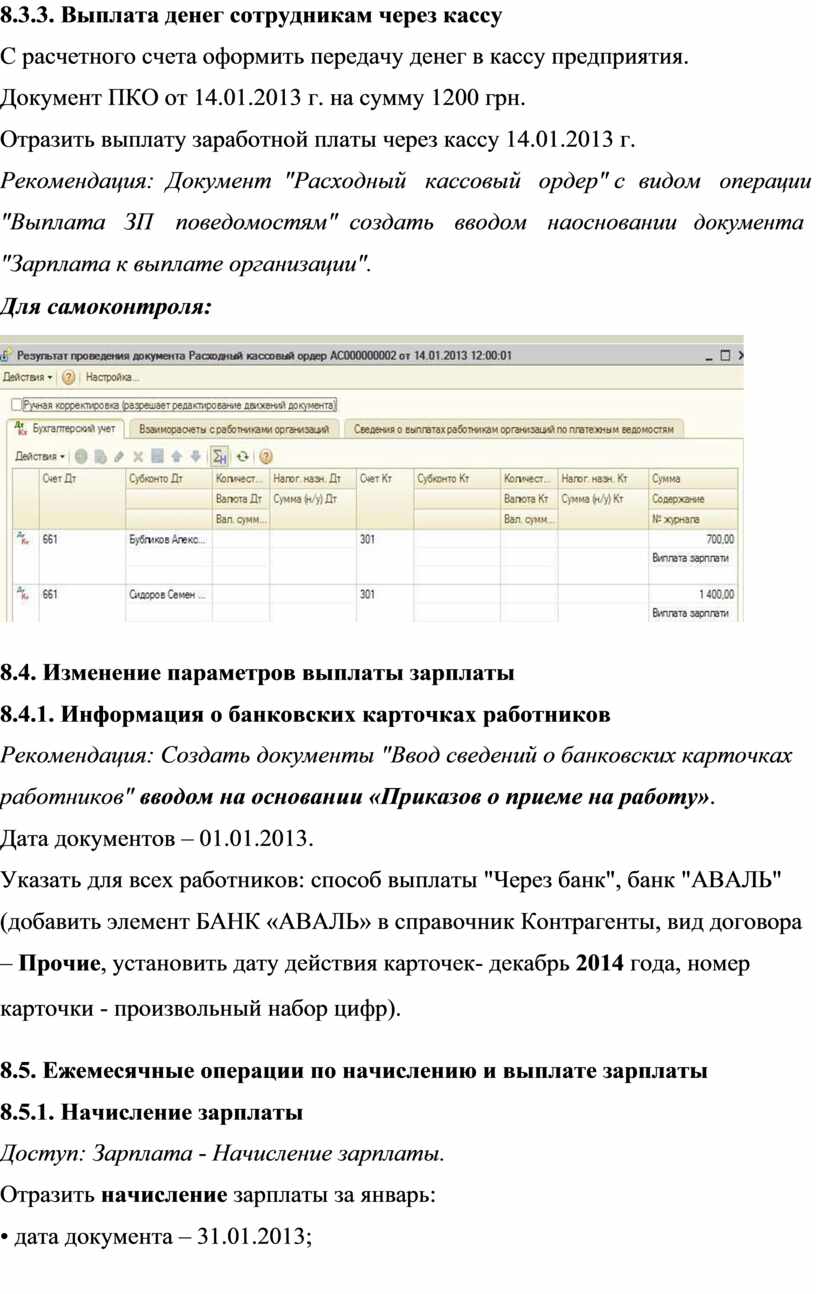Screen dimensions: 816x1294
Task: Click the window title Результат проведения документа
Action: [x=265, y=354]
